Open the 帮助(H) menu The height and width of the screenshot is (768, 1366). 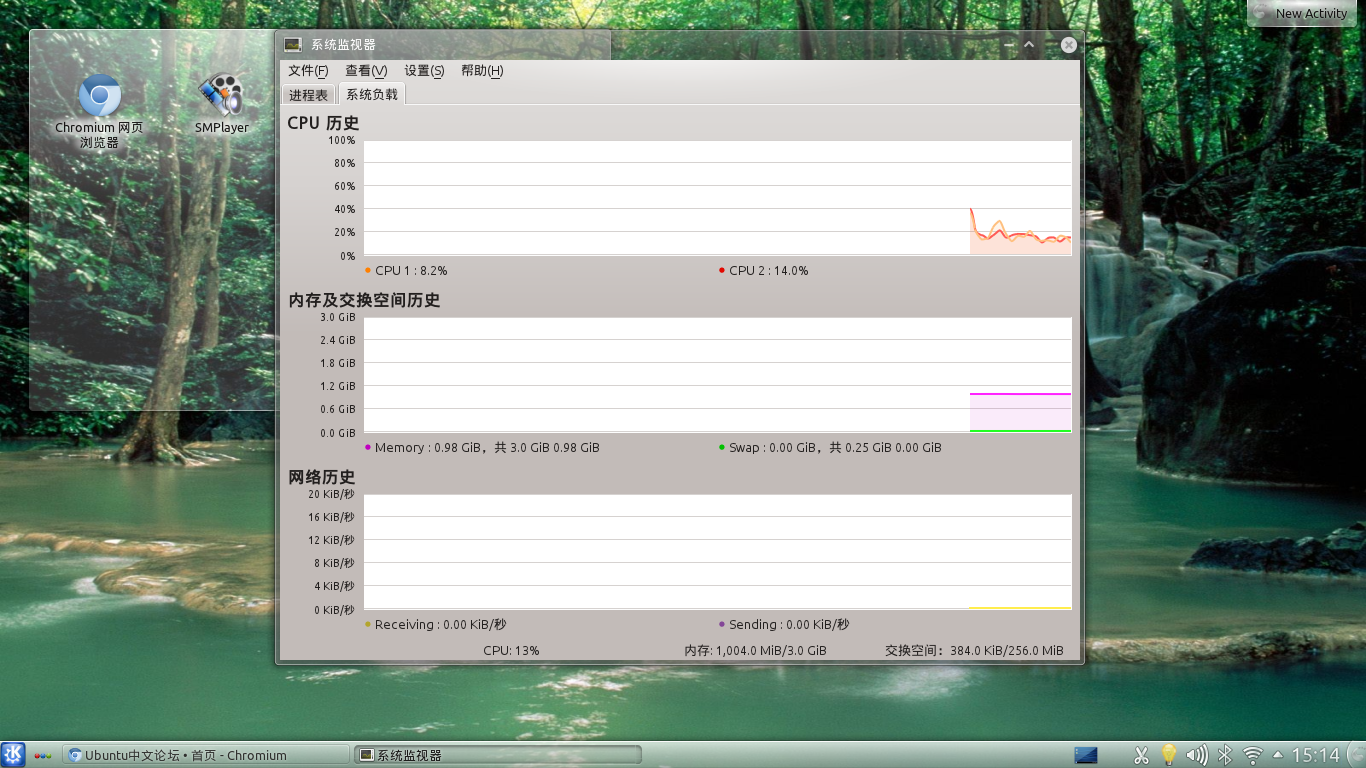pyautogui.click(x=482, y=71)
